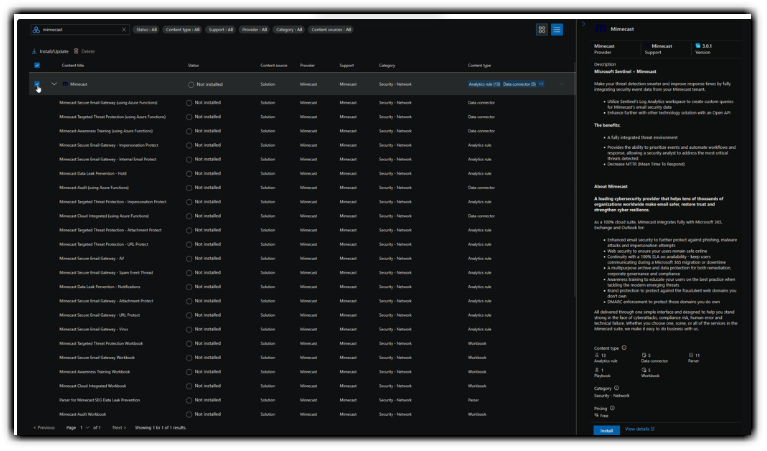
Task: Clear the mimecast search text
Action: tap(124, 30)
